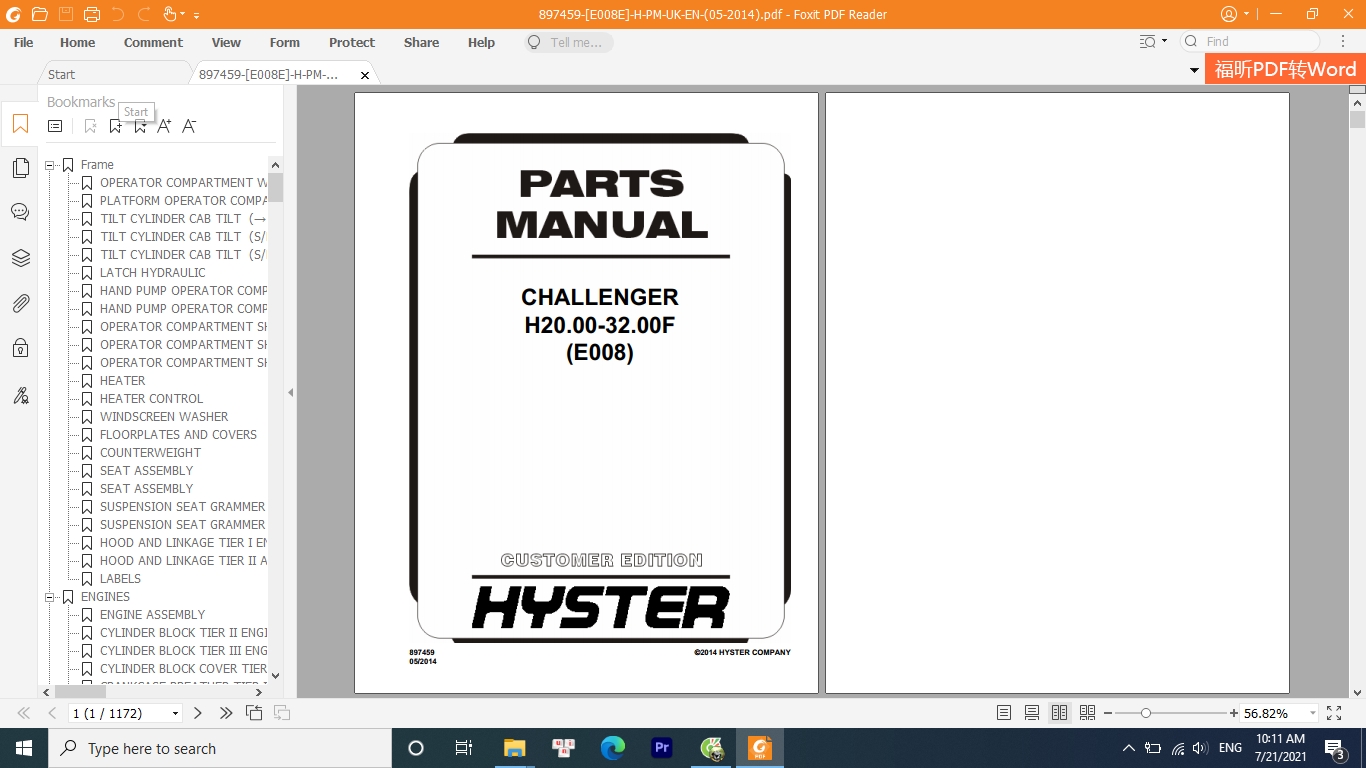The image size is (1366, 768).
Task: Open the Pages thumbnail panel
Action: point(20,168)
